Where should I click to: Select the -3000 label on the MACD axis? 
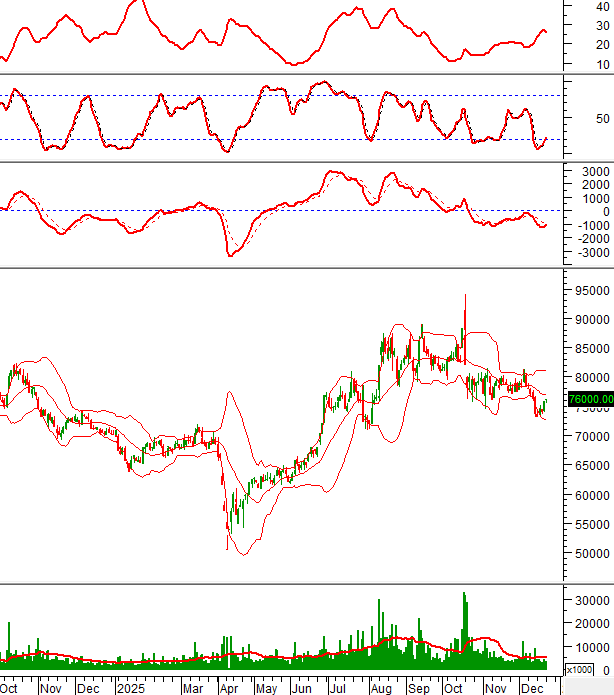590,253
